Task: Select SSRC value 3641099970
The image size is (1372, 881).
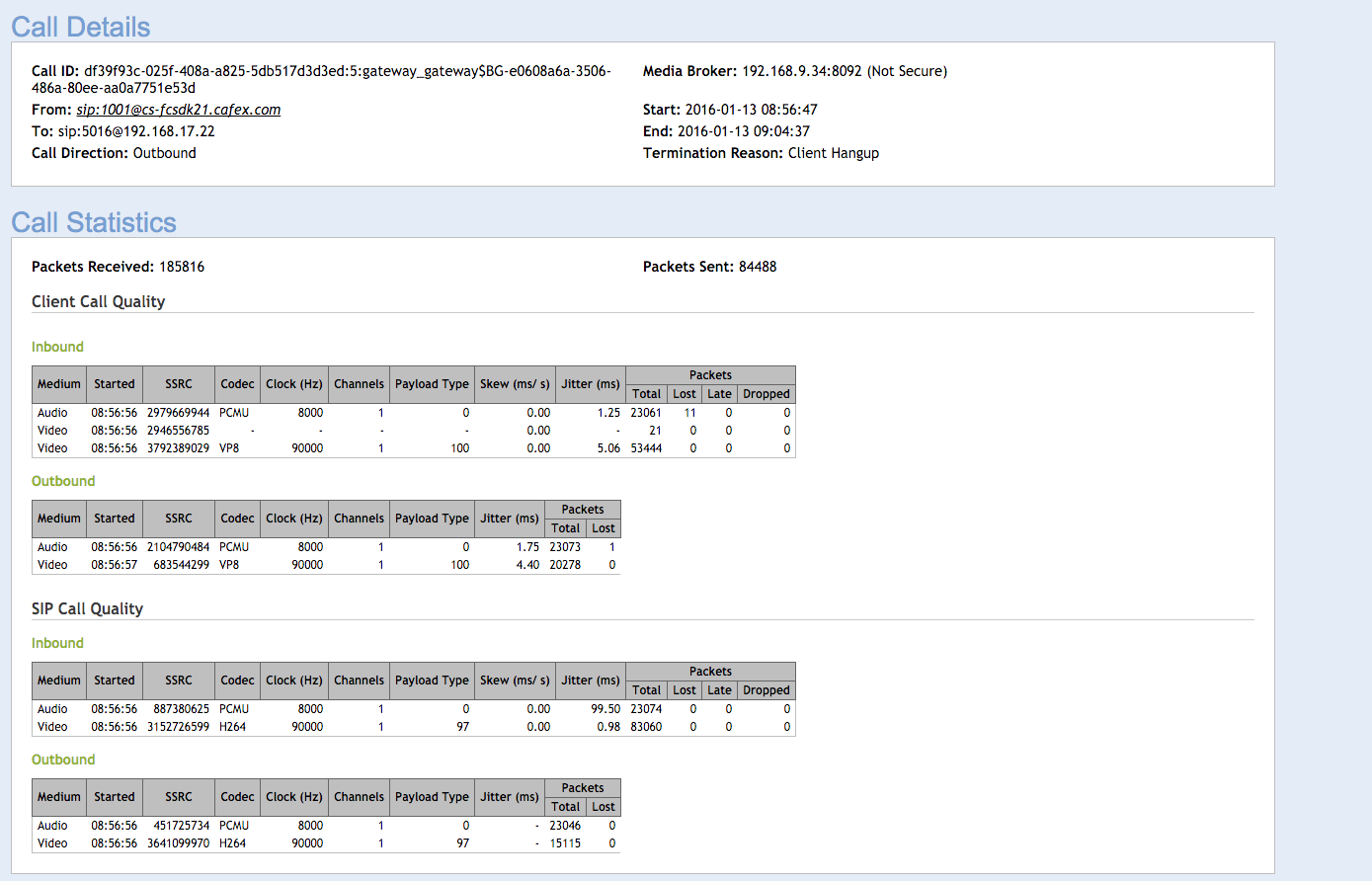Action: point(179,843)
